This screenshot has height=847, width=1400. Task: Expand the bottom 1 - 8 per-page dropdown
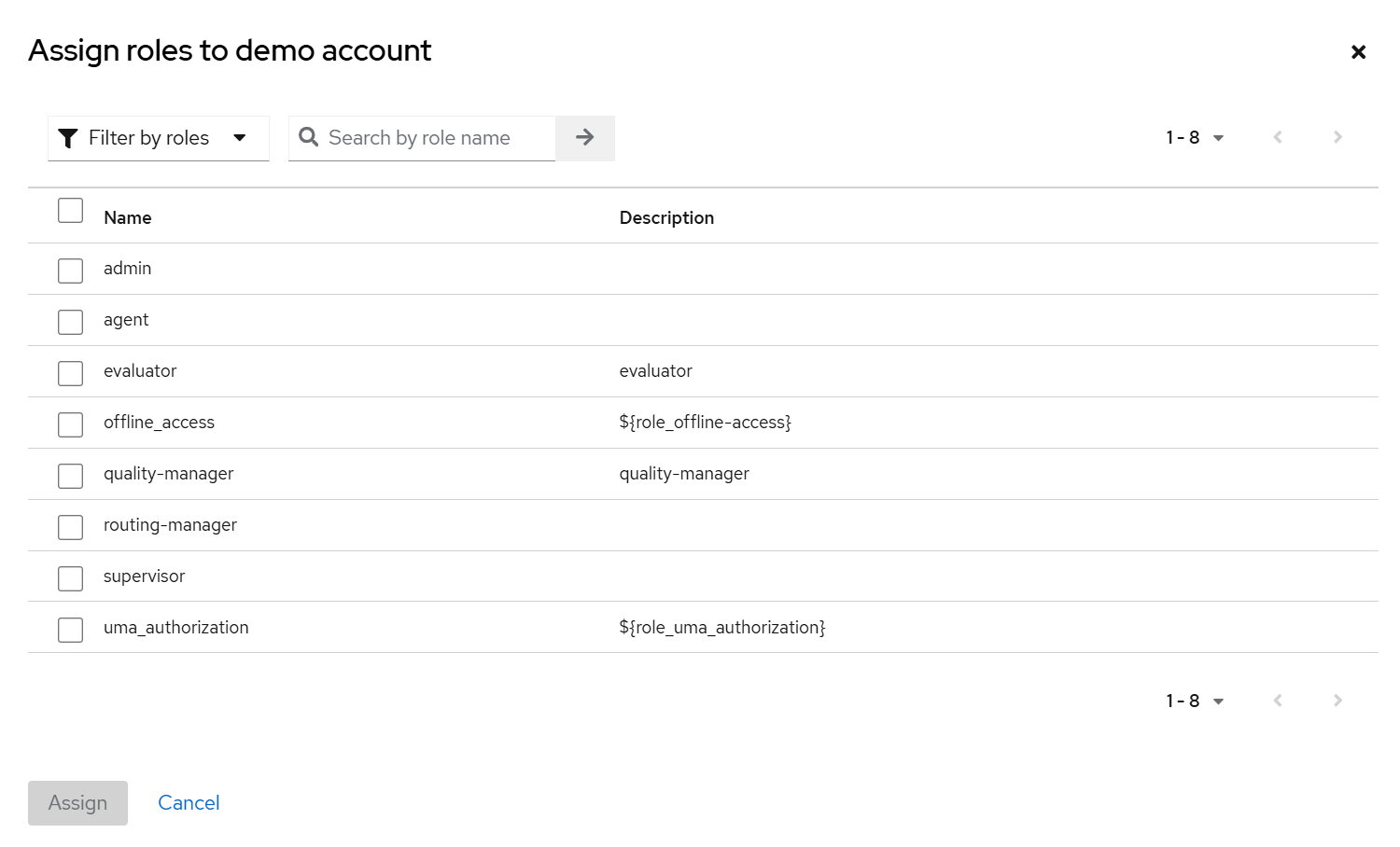pos(1195,701)
